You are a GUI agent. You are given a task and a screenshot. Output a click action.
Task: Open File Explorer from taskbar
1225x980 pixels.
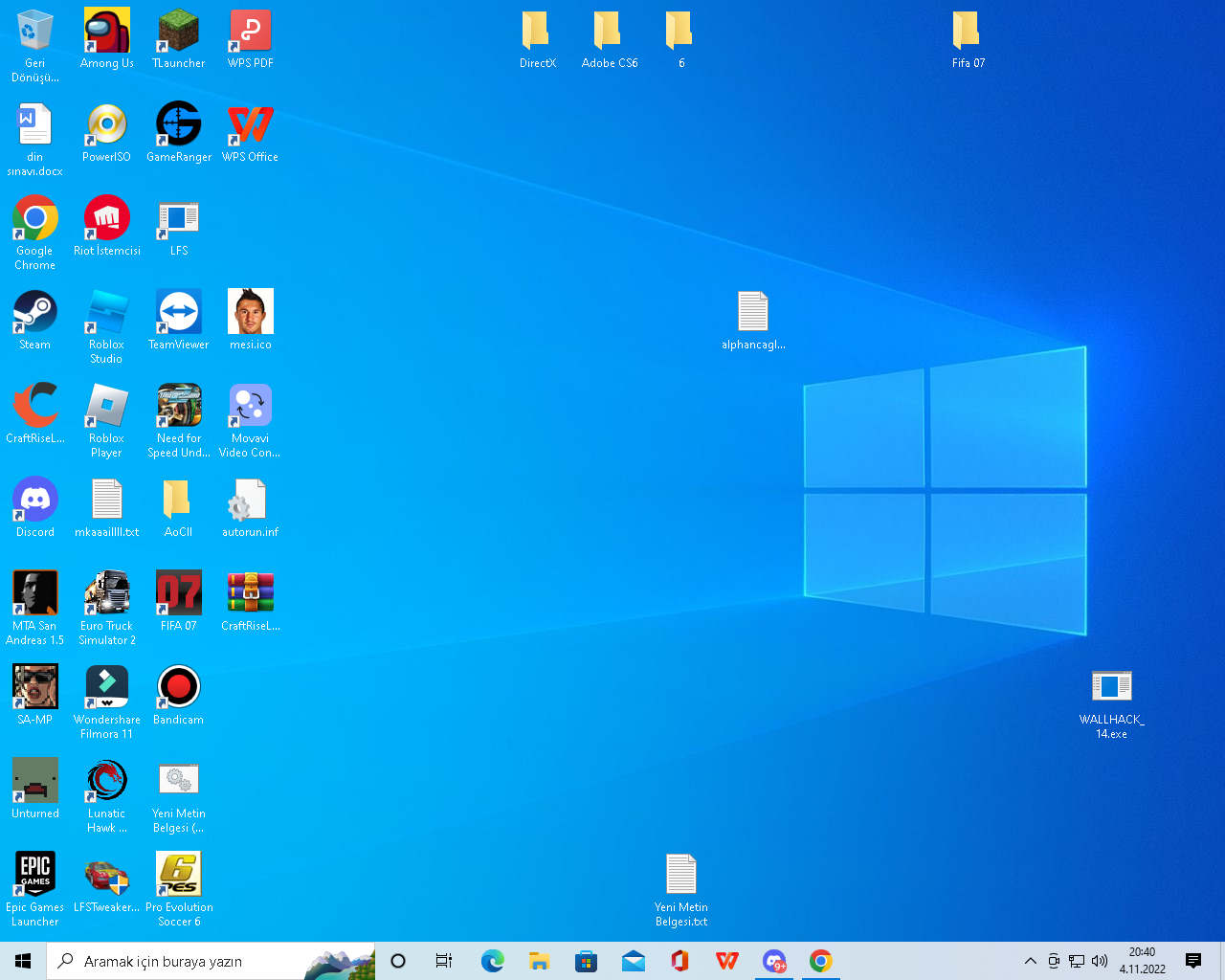539,961
